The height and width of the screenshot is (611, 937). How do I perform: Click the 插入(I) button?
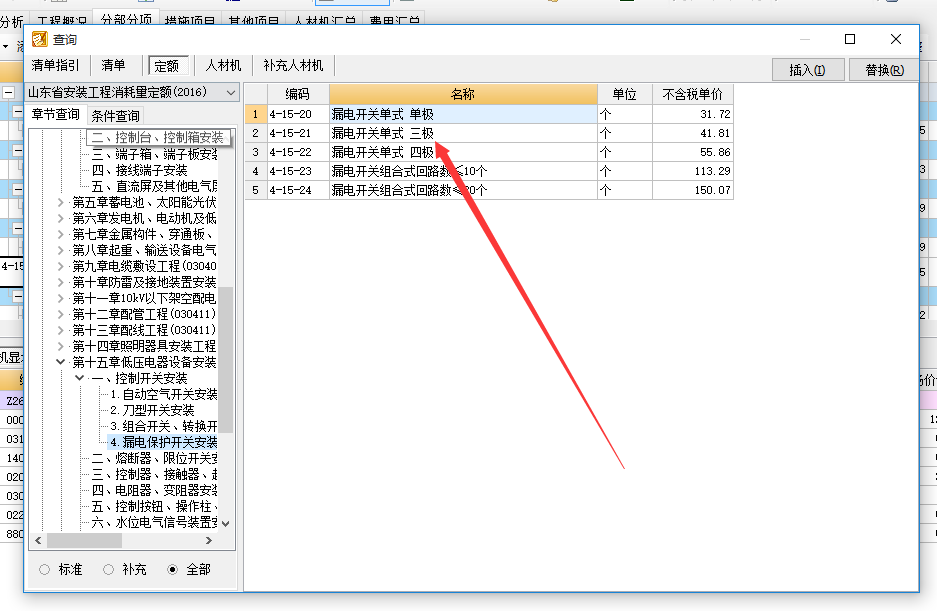[807, 70]
